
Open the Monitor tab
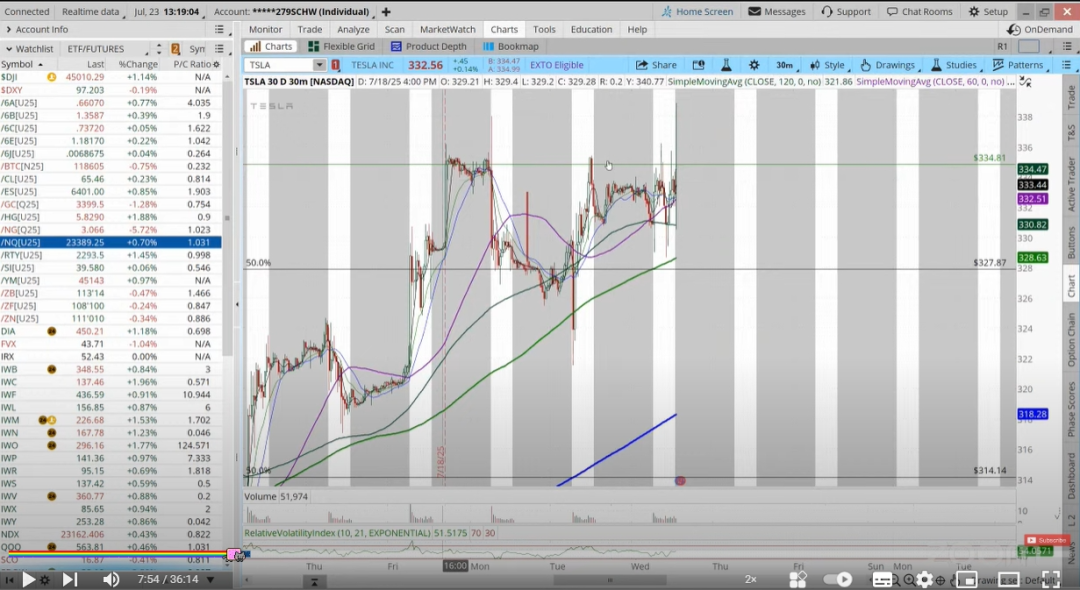(x=265, y=30)
